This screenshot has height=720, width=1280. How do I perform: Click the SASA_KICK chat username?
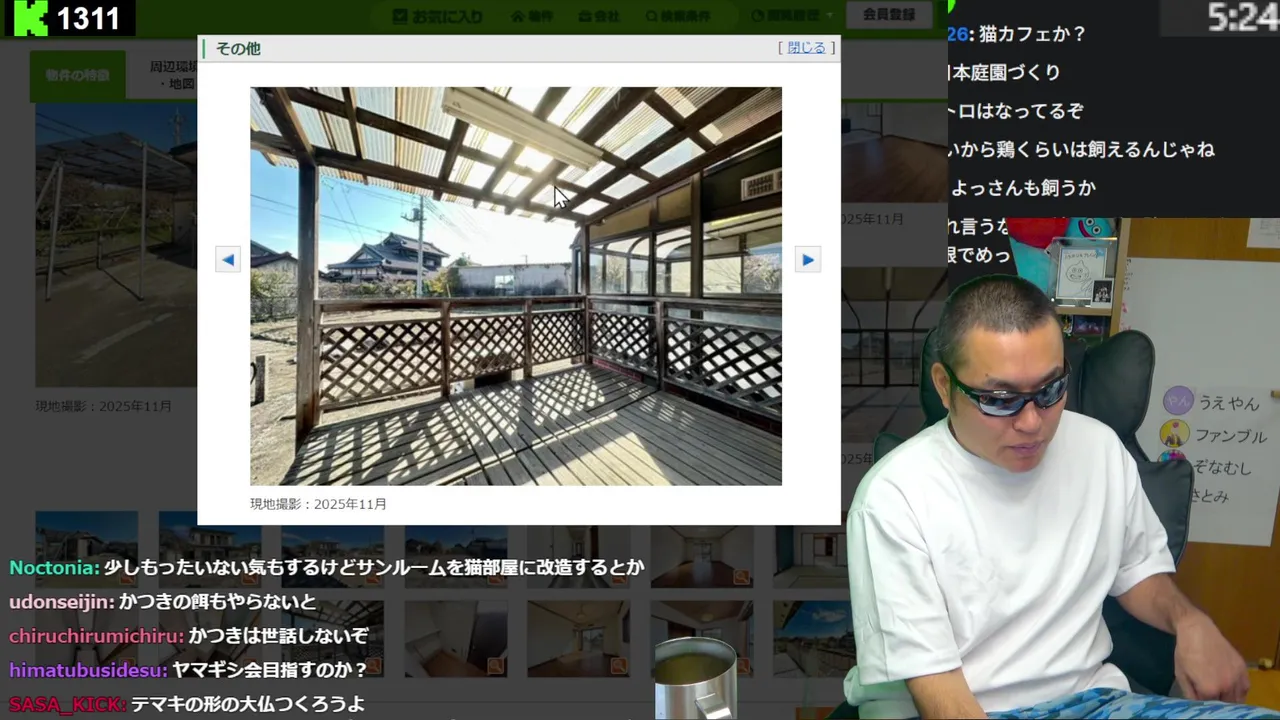pos(67,704)
